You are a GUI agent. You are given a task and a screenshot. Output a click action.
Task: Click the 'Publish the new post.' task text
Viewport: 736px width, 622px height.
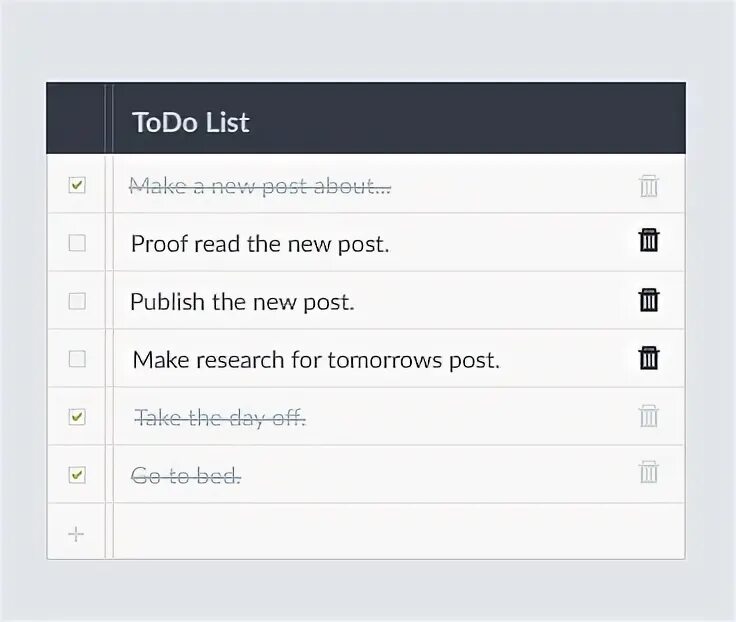(x=242, y=302)
